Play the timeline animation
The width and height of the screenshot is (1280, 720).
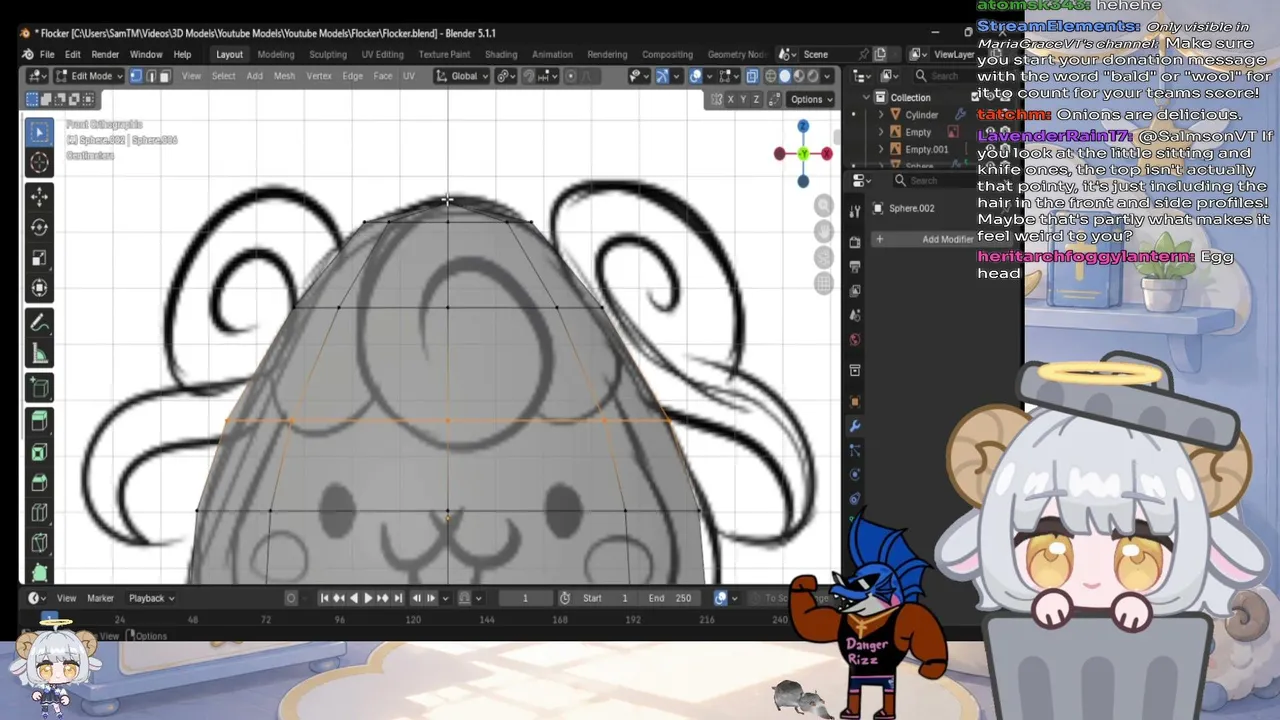[368, 598]
